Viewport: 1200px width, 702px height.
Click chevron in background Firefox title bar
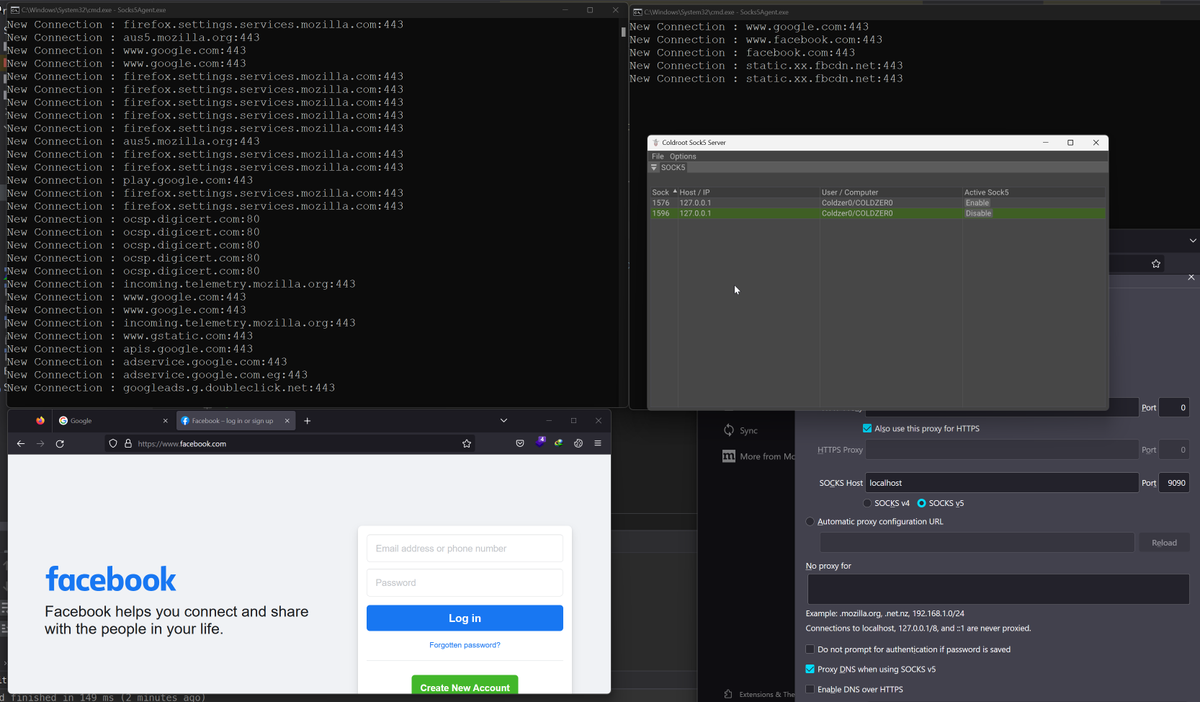point(1192,240)
